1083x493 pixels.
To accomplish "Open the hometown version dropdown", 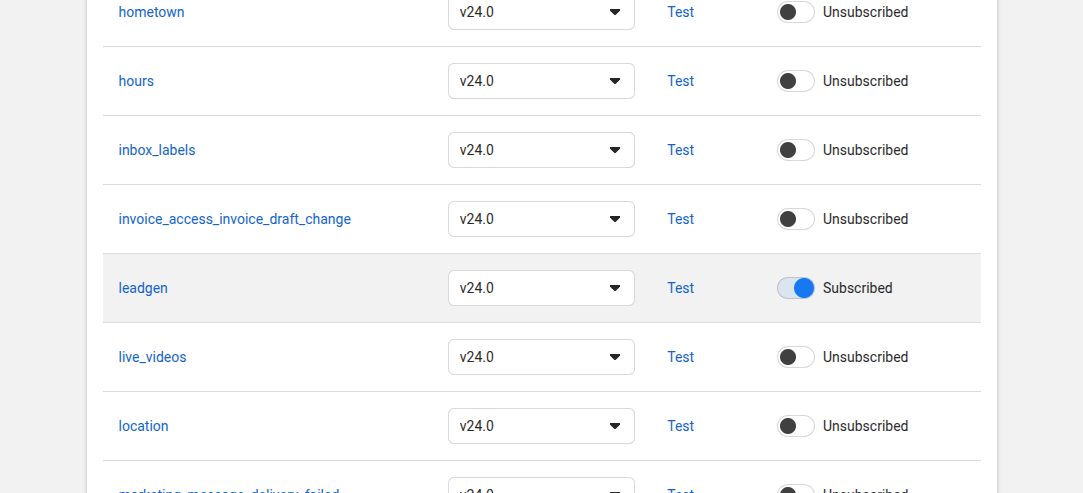I will click(x=541, y=12).
